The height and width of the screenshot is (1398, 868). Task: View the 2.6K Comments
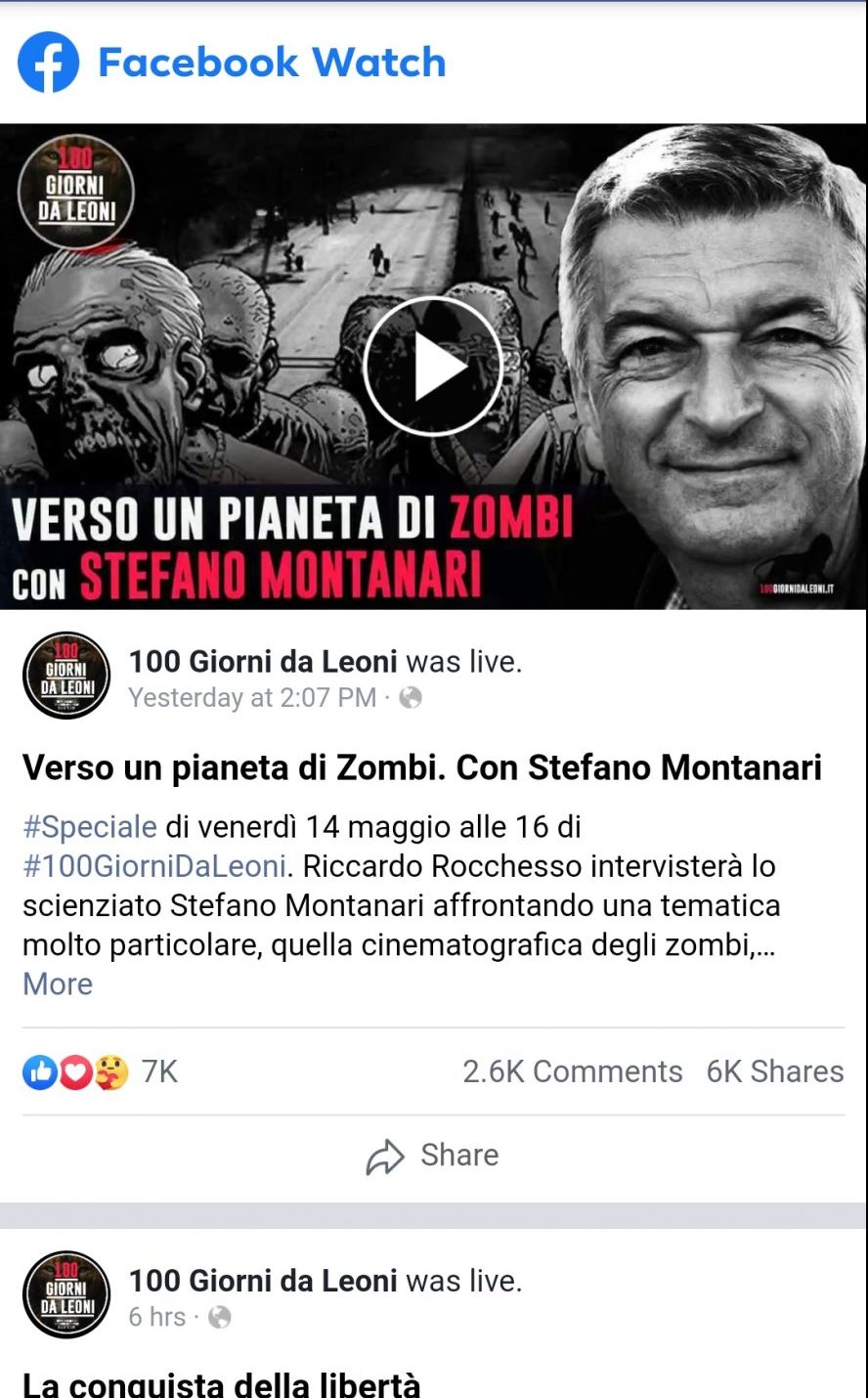(573, 1072)
